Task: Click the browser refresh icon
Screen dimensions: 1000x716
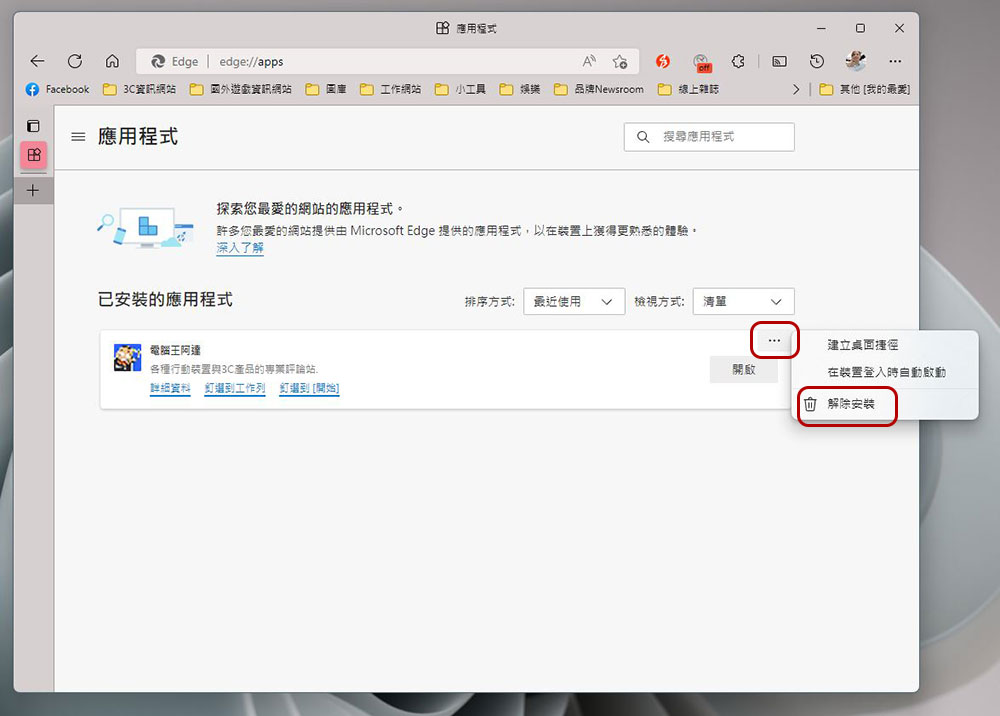Action: tap(74, 61)
